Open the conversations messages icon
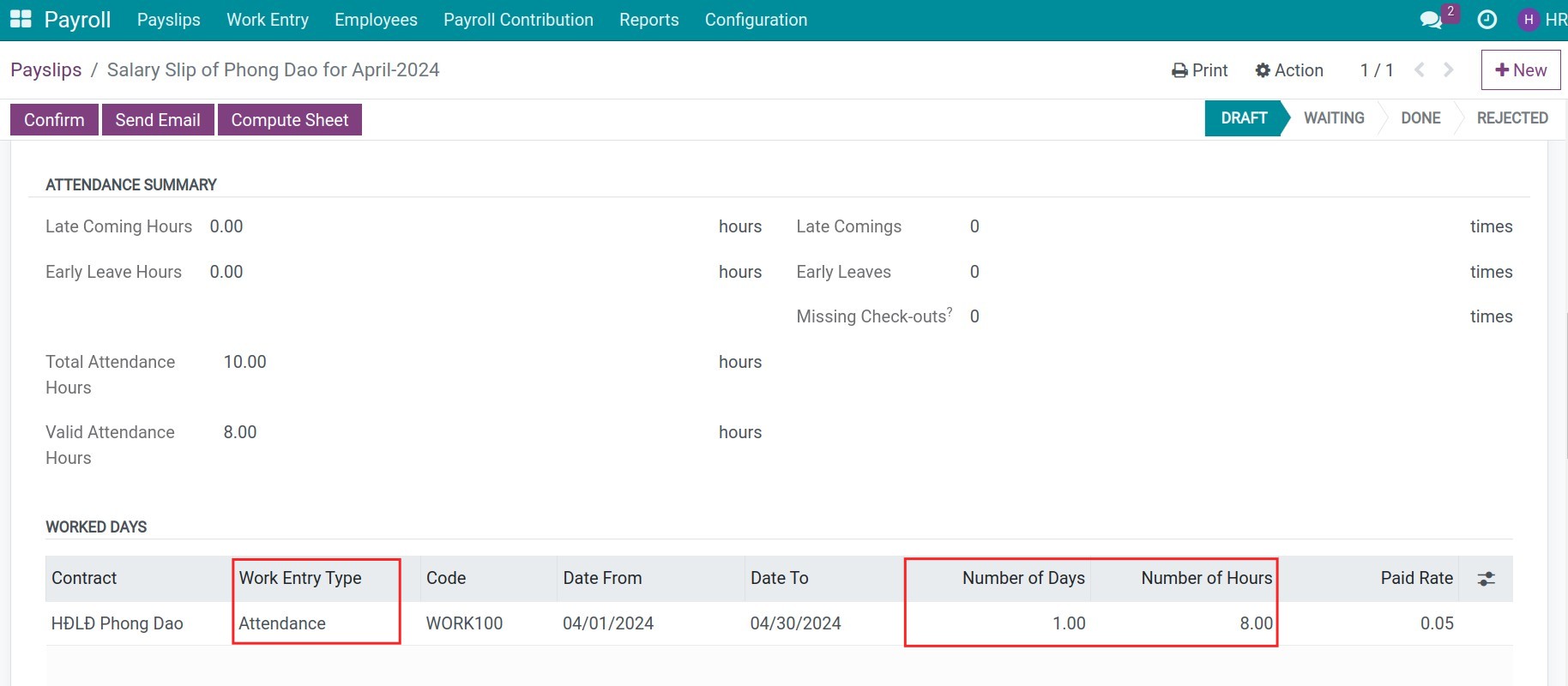 point(1431,20)
